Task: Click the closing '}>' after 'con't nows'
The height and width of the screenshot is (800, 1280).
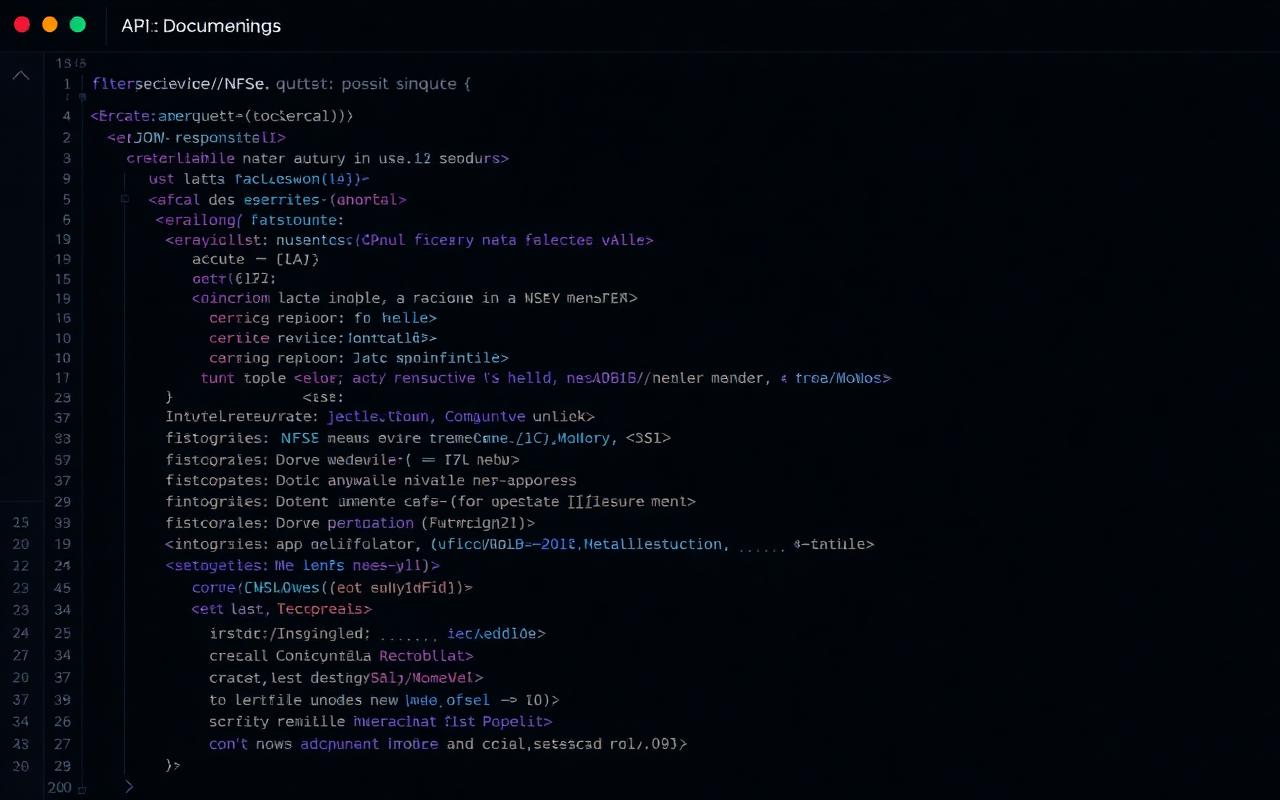Action: point(172,765)
